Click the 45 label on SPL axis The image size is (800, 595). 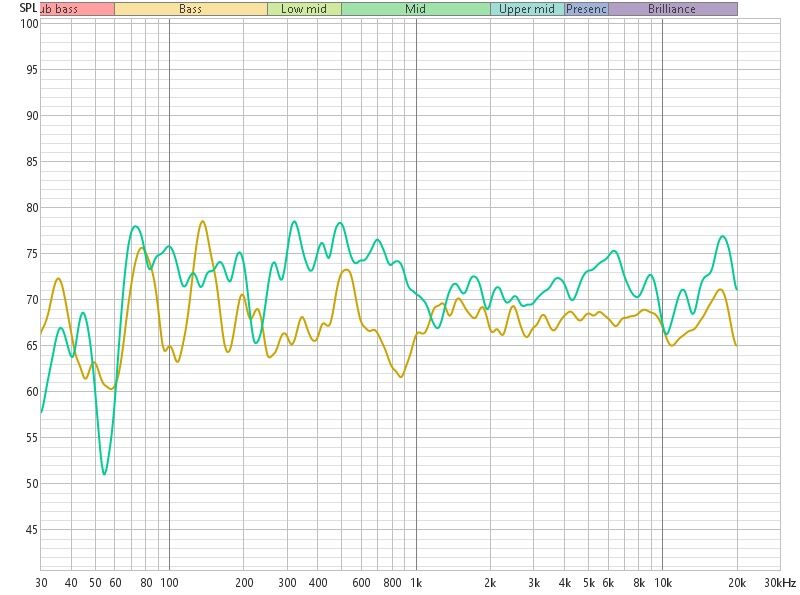point(32,530)
